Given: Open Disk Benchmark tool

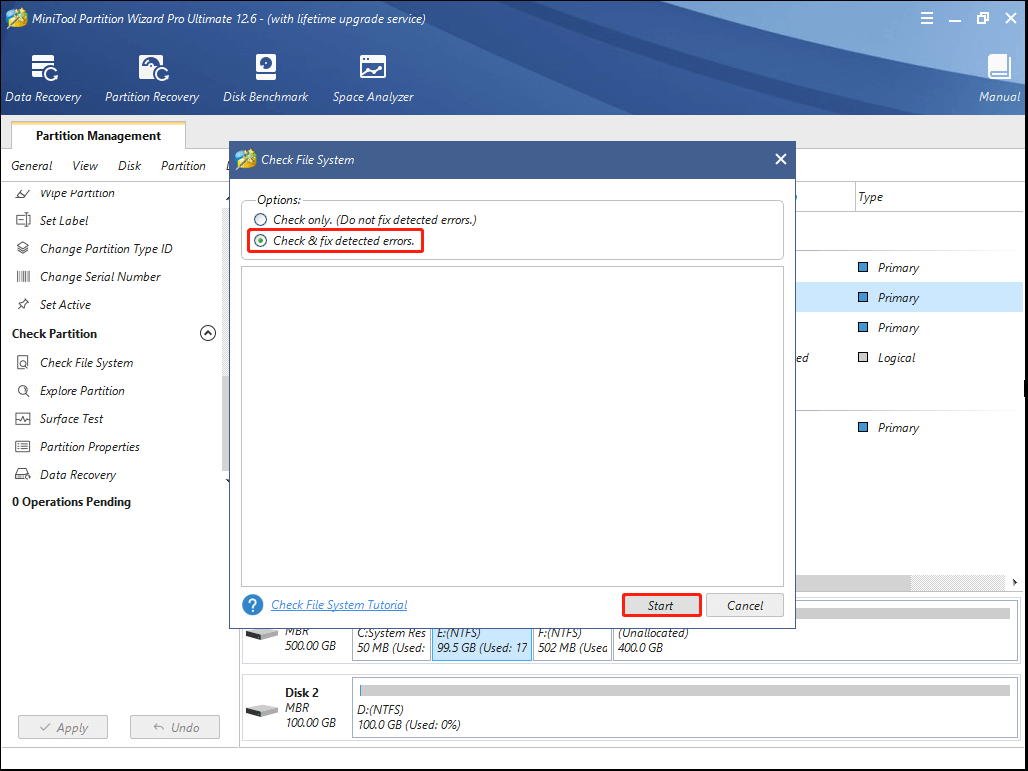Looking at the screenshot, I should pos(266,79).
